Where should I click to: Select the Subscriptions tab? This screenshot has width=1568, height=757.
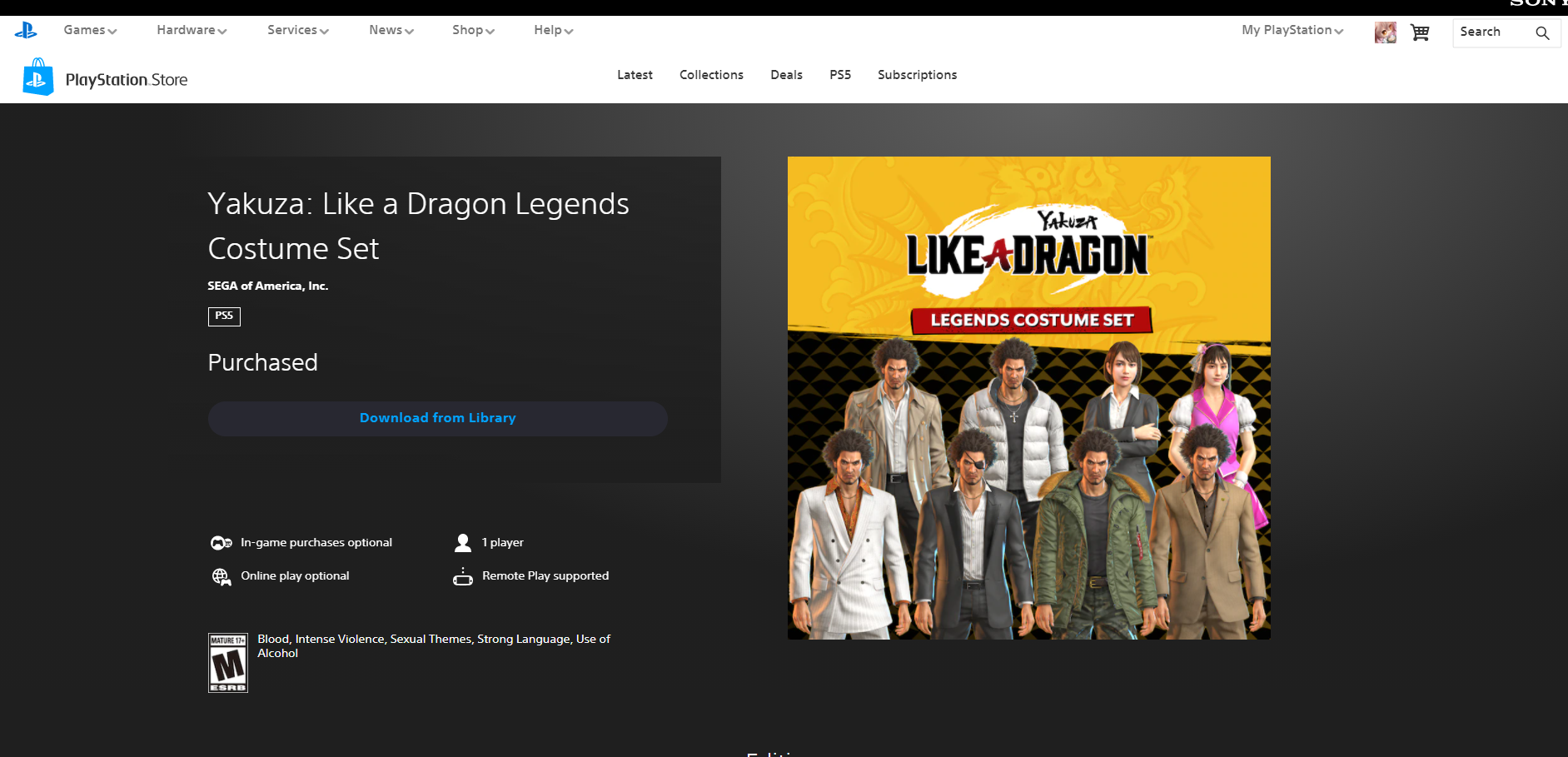point(917,75)
